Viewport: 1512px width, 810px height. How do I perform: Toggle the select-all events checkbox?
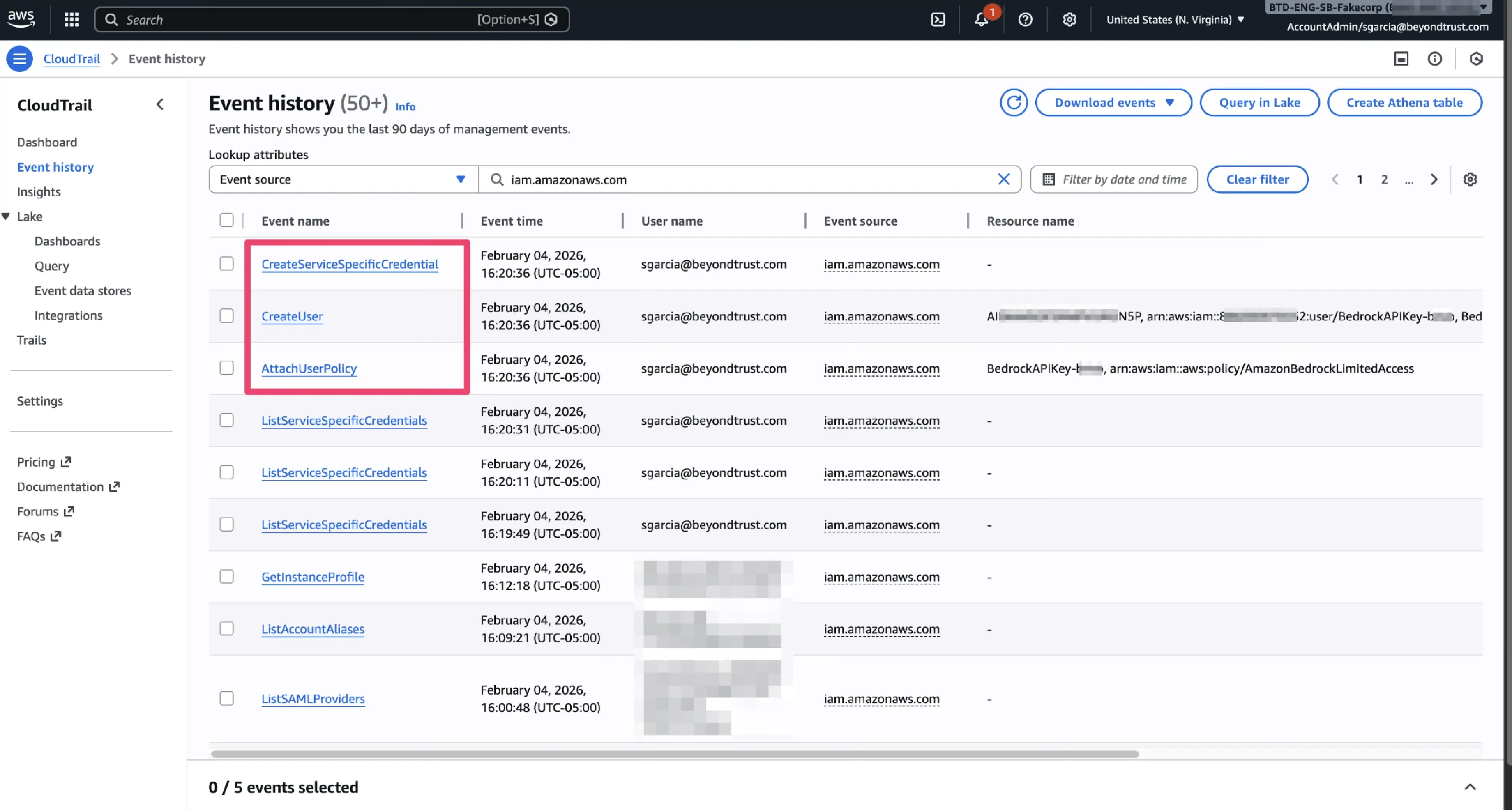(226, 220)
